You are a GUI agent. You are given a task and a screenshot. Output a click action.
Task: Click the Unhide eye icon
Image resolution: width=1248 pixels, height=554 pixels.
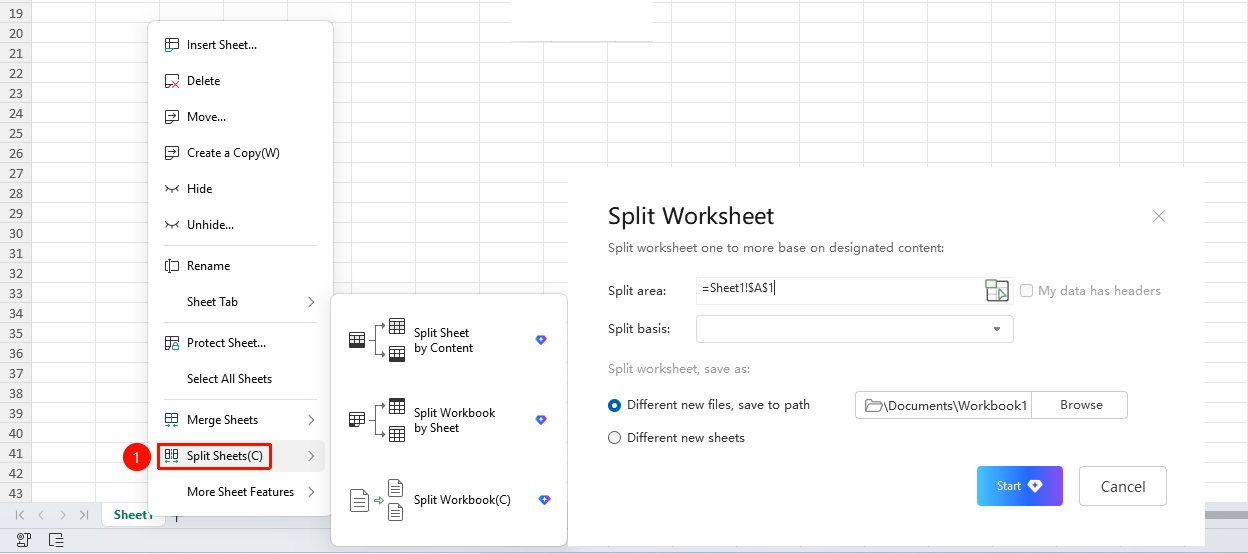pyautogui.click(x=171, y=225)
